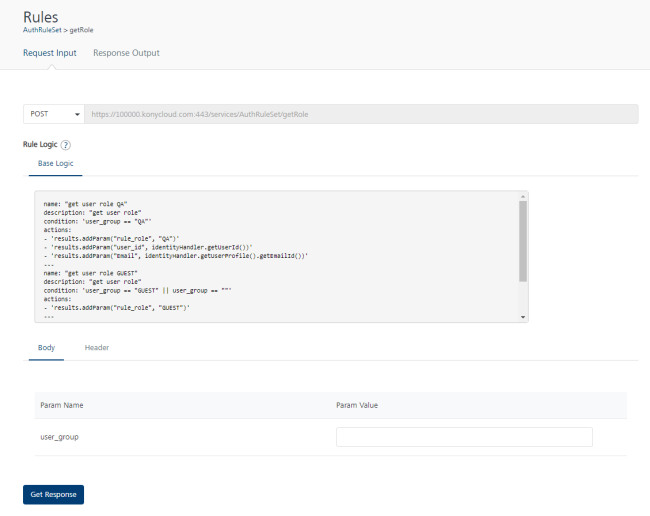Viewport: 650px width, 516px height.
Task: Click the rule logic scroll down arrow
Action: [523, 317]
